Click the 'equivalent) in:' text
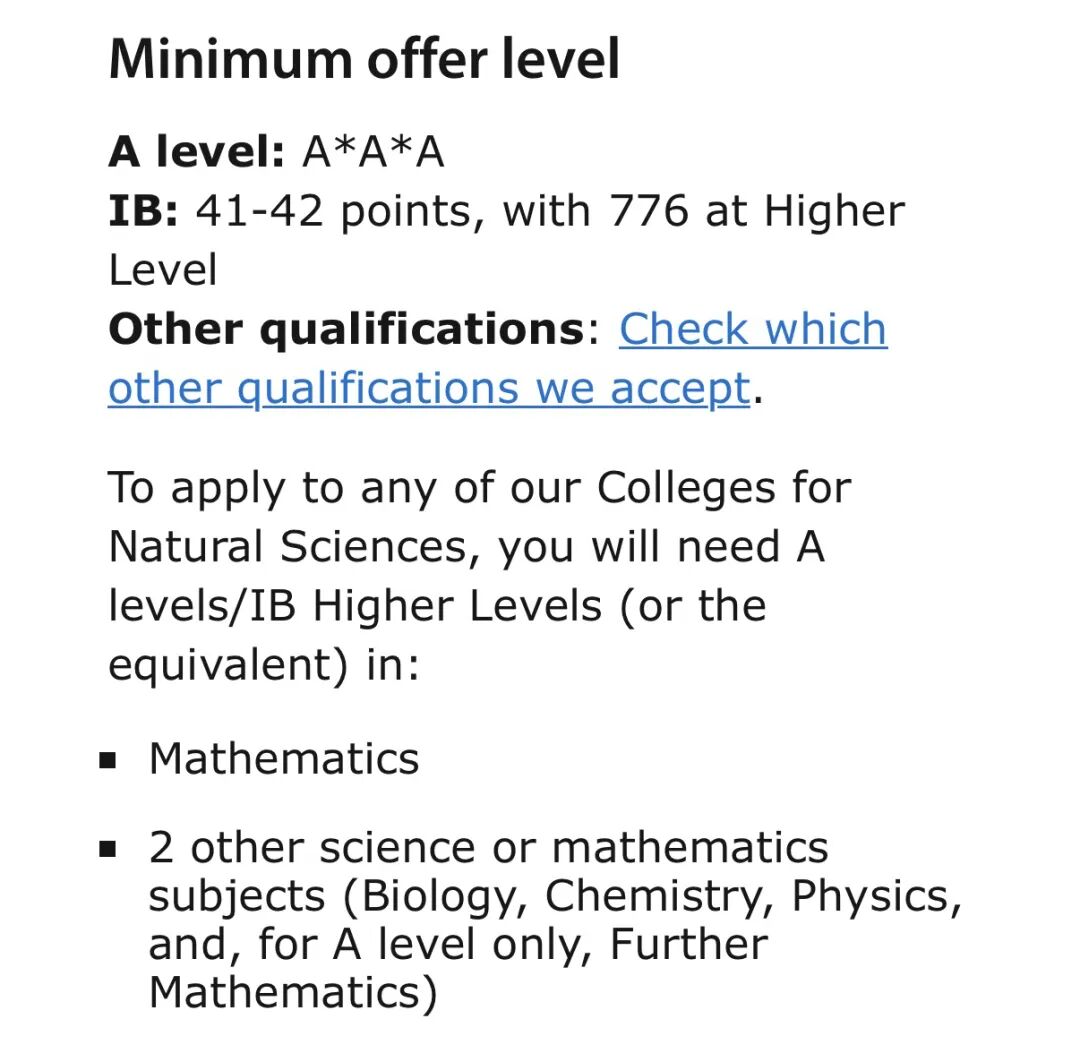1080x1053 pixels. point(264,665)
